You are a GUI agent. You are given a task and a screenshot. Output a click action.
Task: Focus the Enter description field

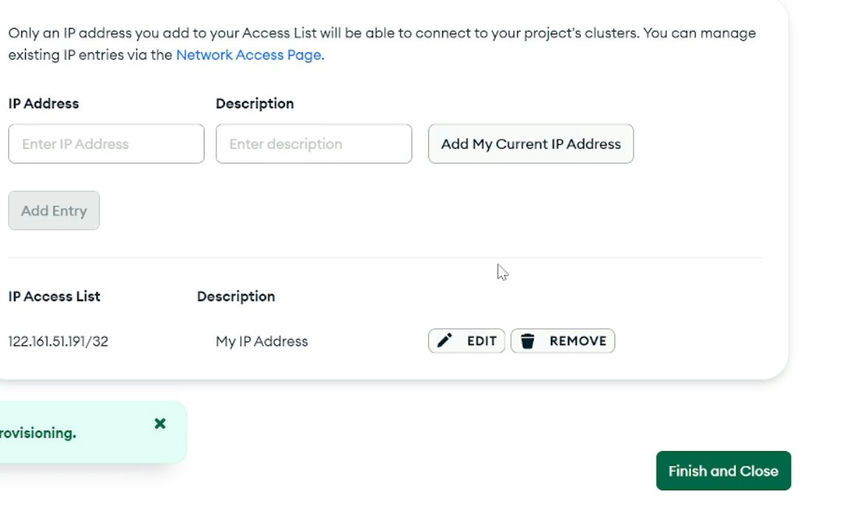(x=314, y=144)
